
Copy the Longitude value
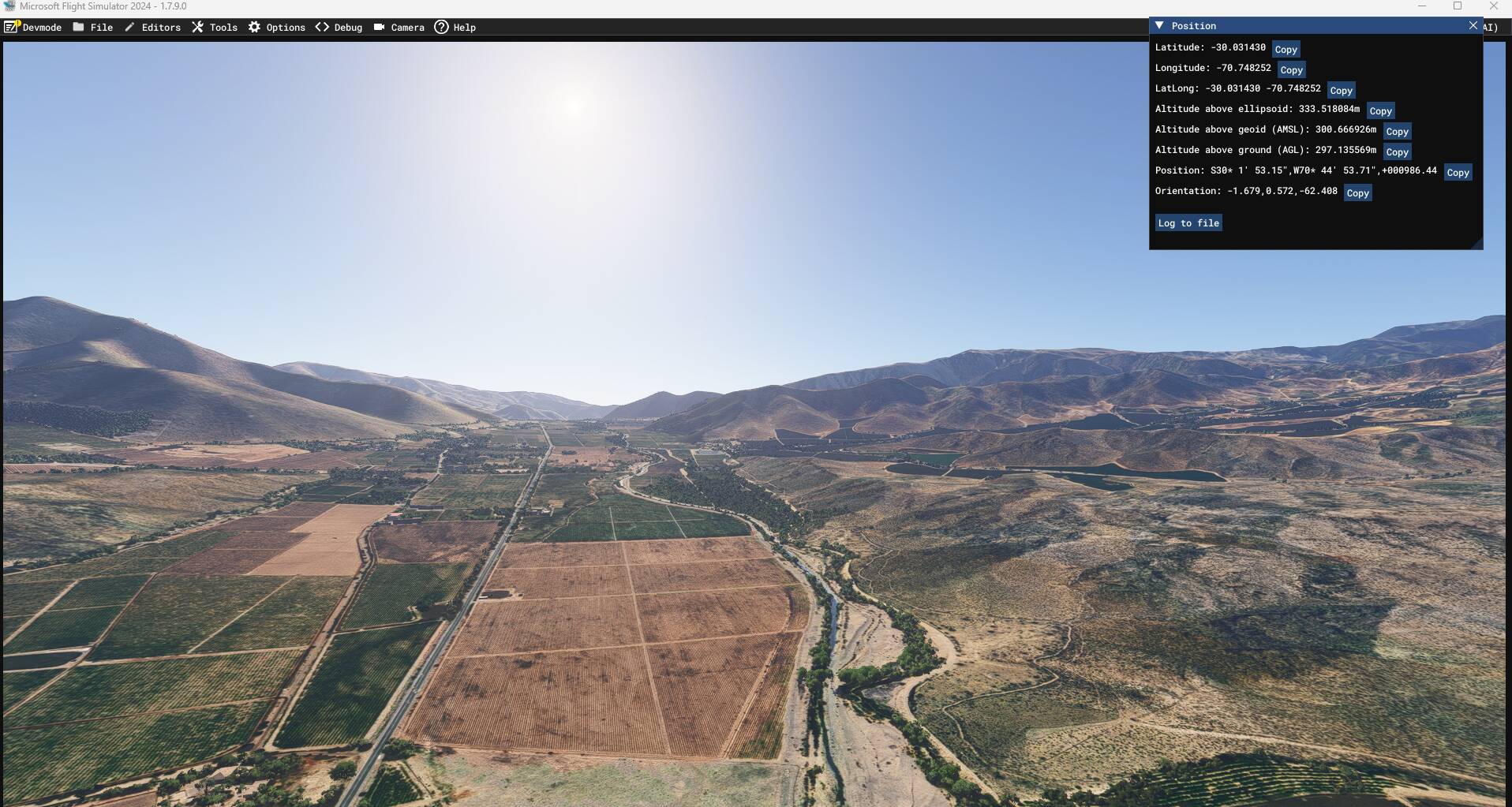click(1291, 69)
